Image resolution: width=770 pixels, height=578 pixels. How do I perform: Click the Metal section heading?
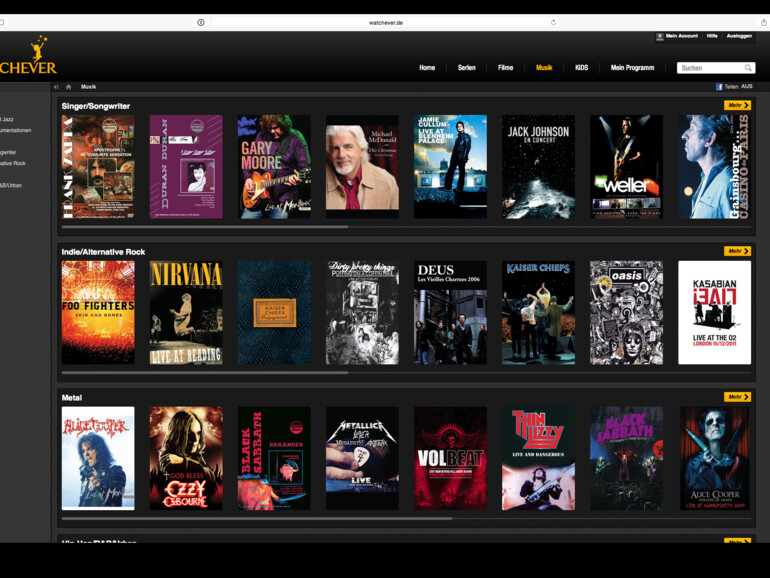pyautogui.click(x=72, y=398)
